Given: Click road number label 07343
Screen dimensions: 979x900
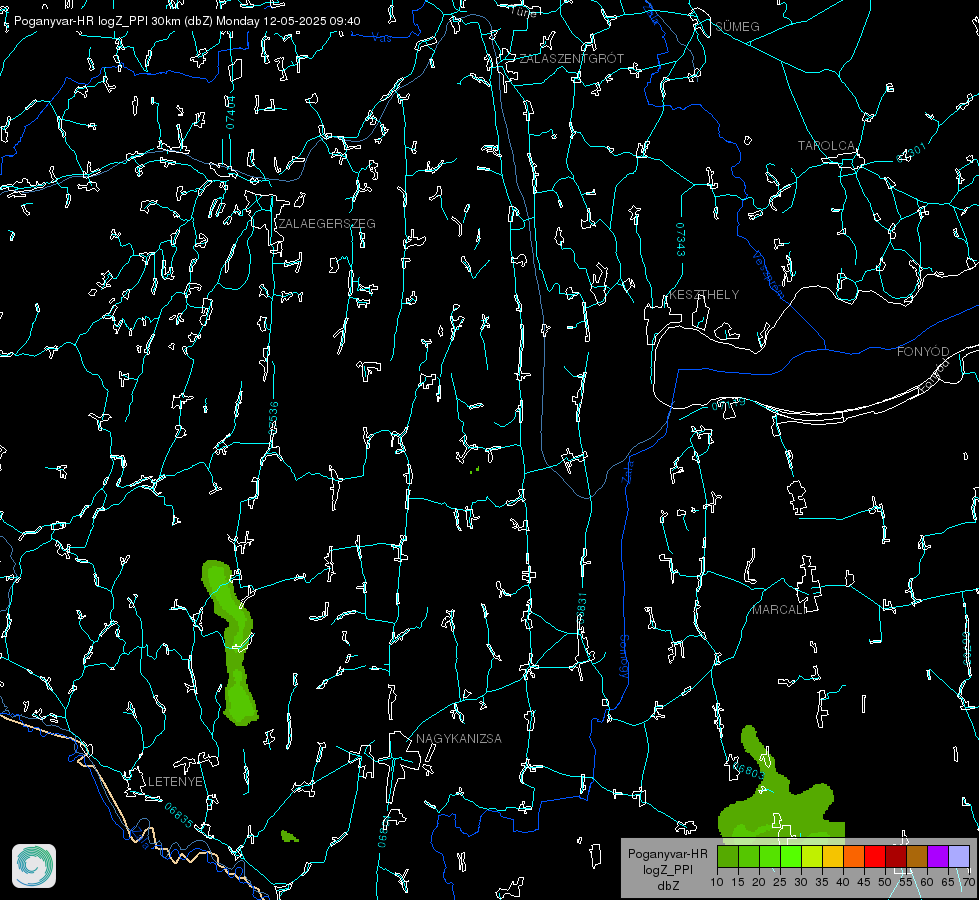Looking at the screenshot, I should click(x=681, y=240).
